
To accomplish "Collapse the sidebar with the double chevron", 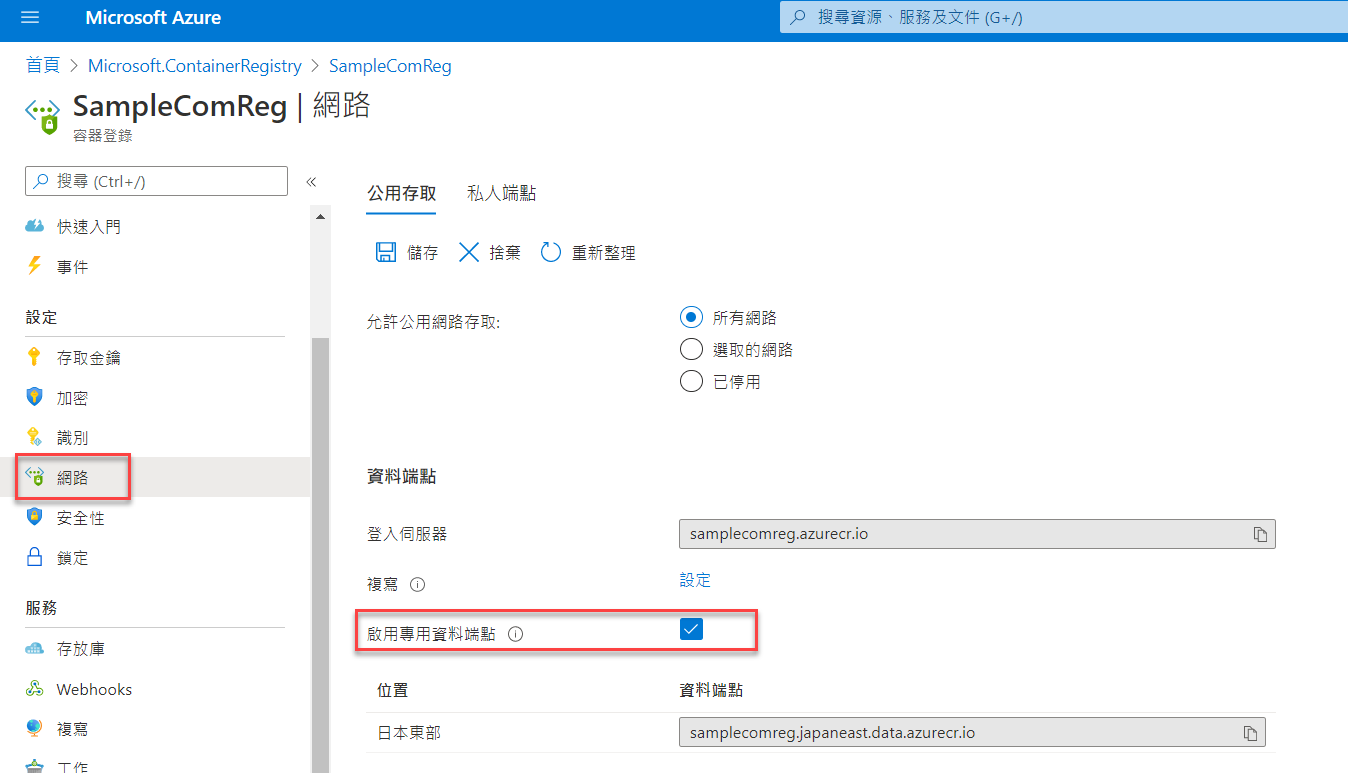I will 311,182.
